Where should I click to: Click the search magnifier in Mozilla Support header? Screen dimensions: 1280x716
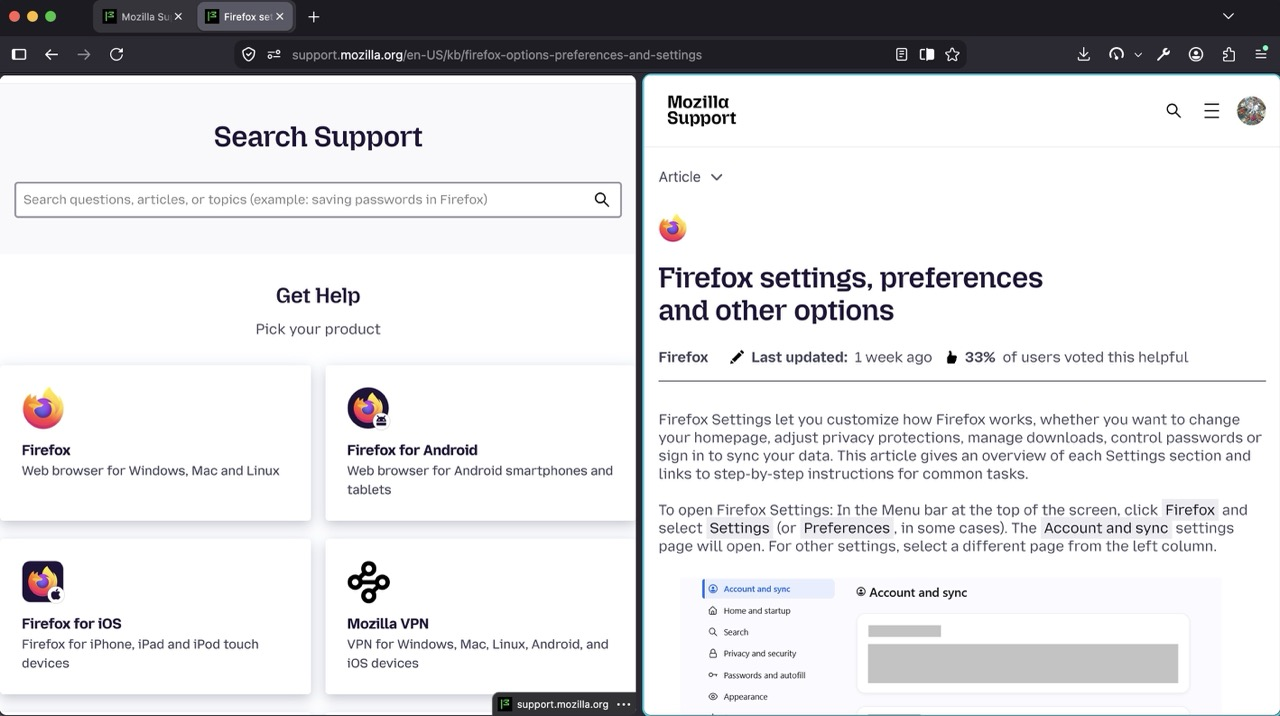click(1173, 111)
